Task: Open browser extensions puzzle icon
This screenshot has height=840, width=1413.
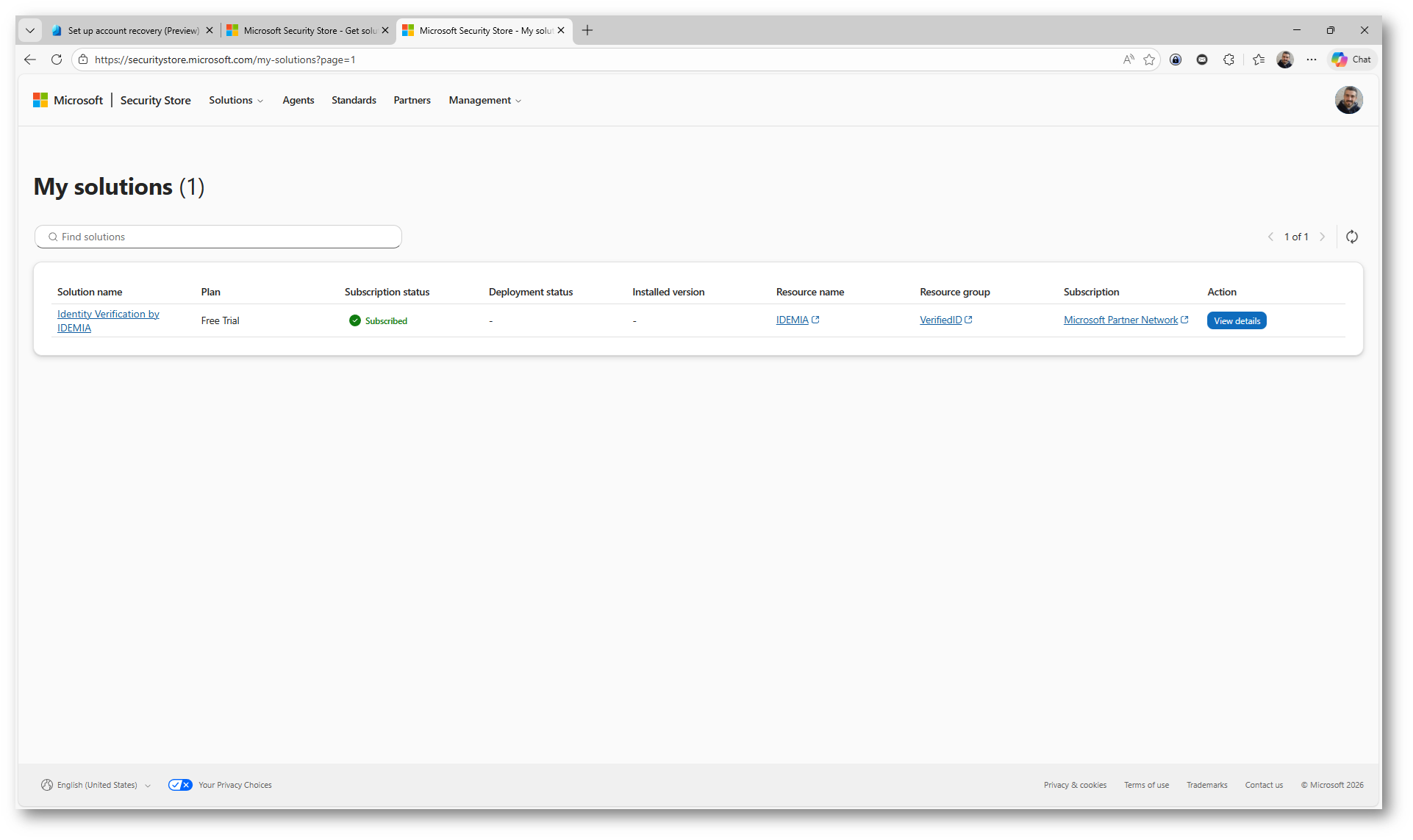Action: coord(1228,60)
